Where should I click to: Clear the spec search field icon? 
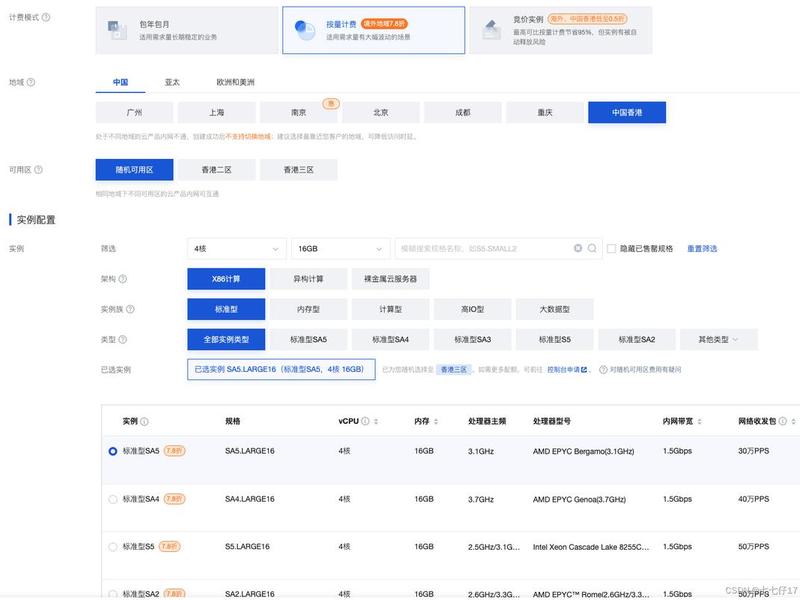[x=578, y=248]
